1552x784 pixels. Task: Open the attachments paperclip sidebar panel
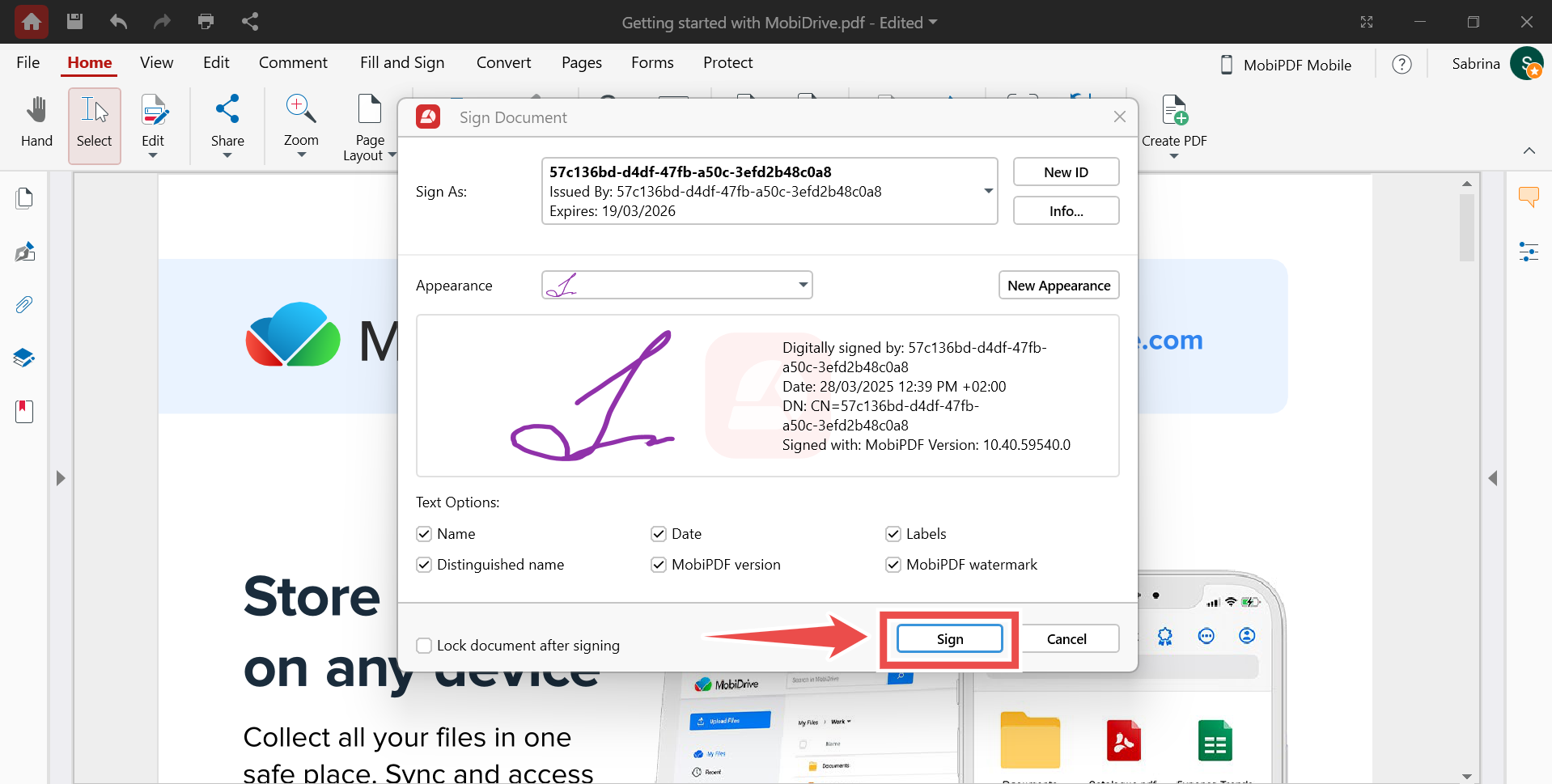(x=24, y=305)
